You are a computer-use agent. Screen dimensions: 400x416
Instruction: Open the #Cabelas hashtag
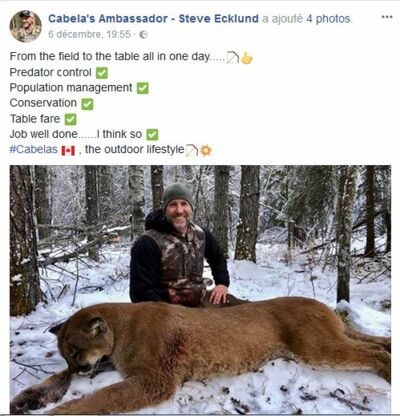coord(34,149)
